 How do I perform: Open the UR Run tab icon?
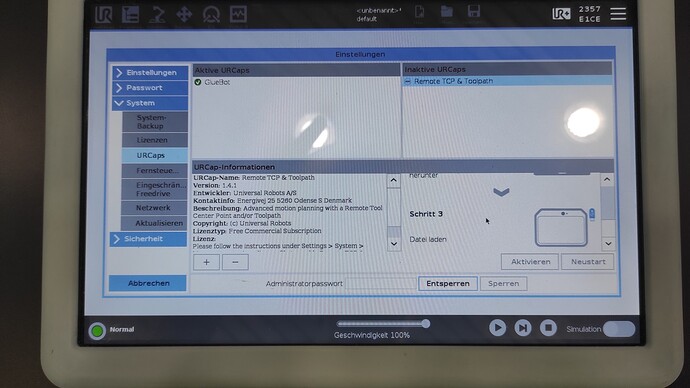click(x=104, y=15)
